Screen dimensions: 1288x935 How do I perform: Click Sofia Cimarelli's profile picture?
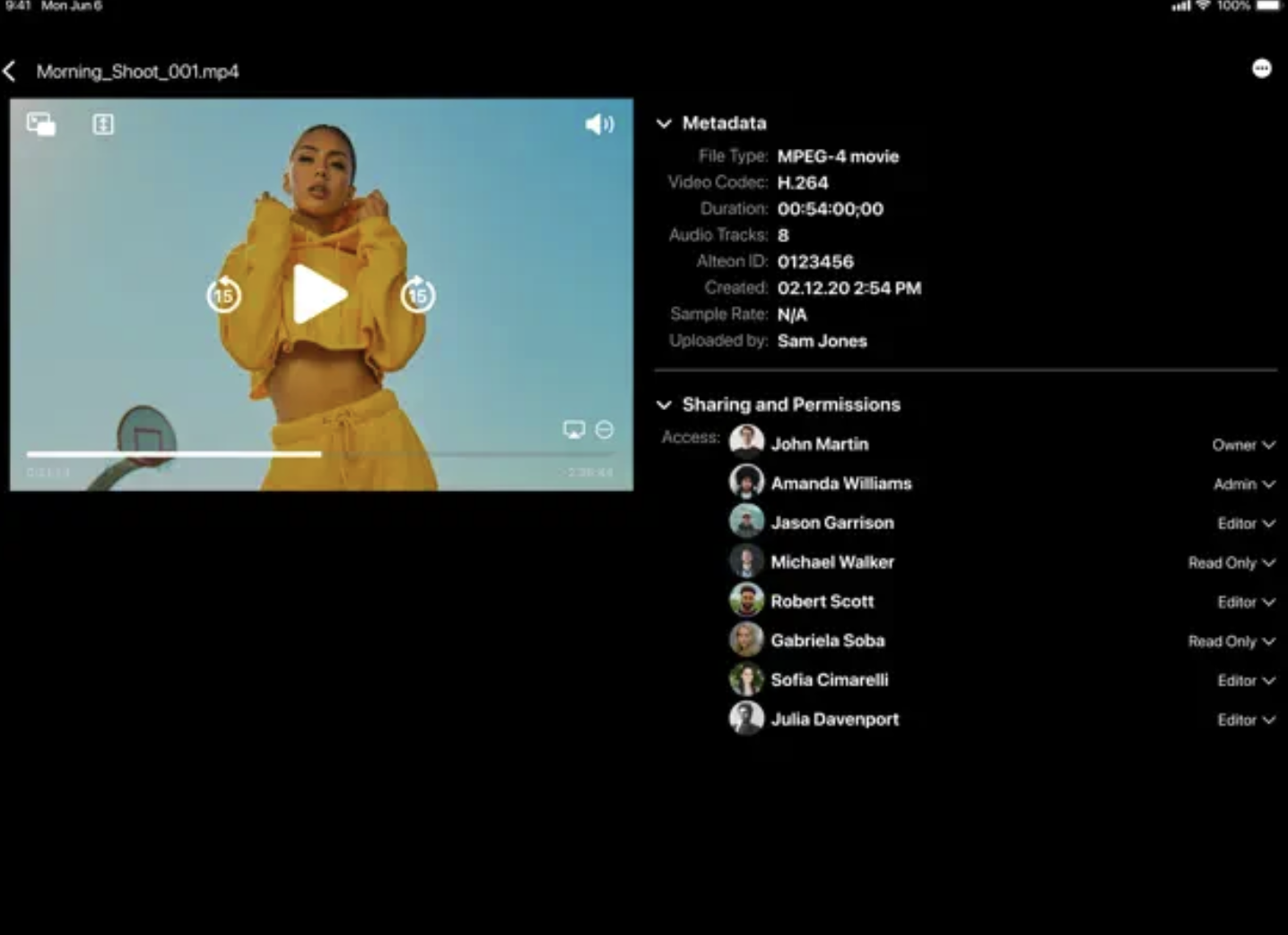coord(746,680)
